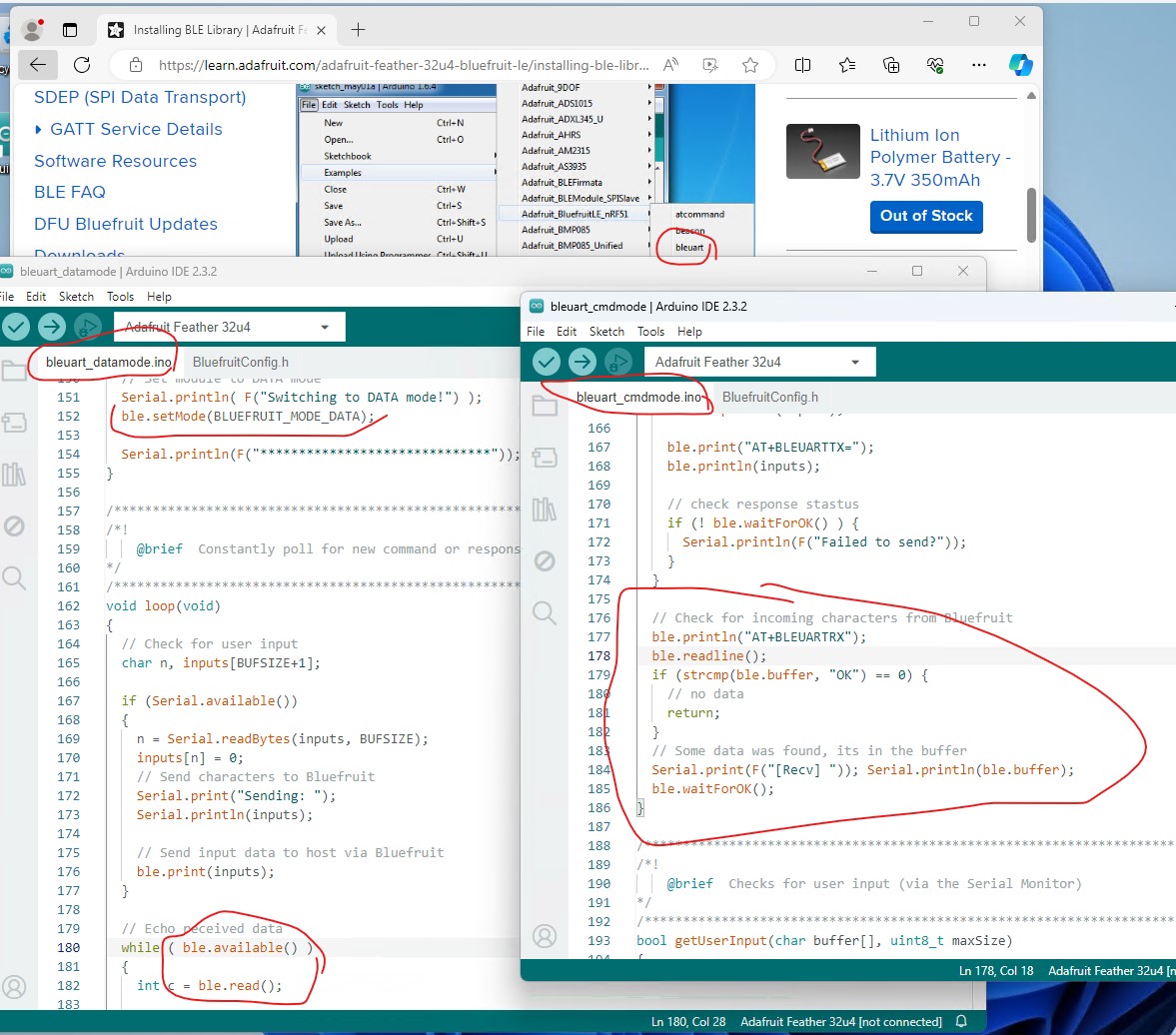Click notification bell in datamode status bar
This screenshot has height=1035, width=1176.
(x=961, y=1021)
